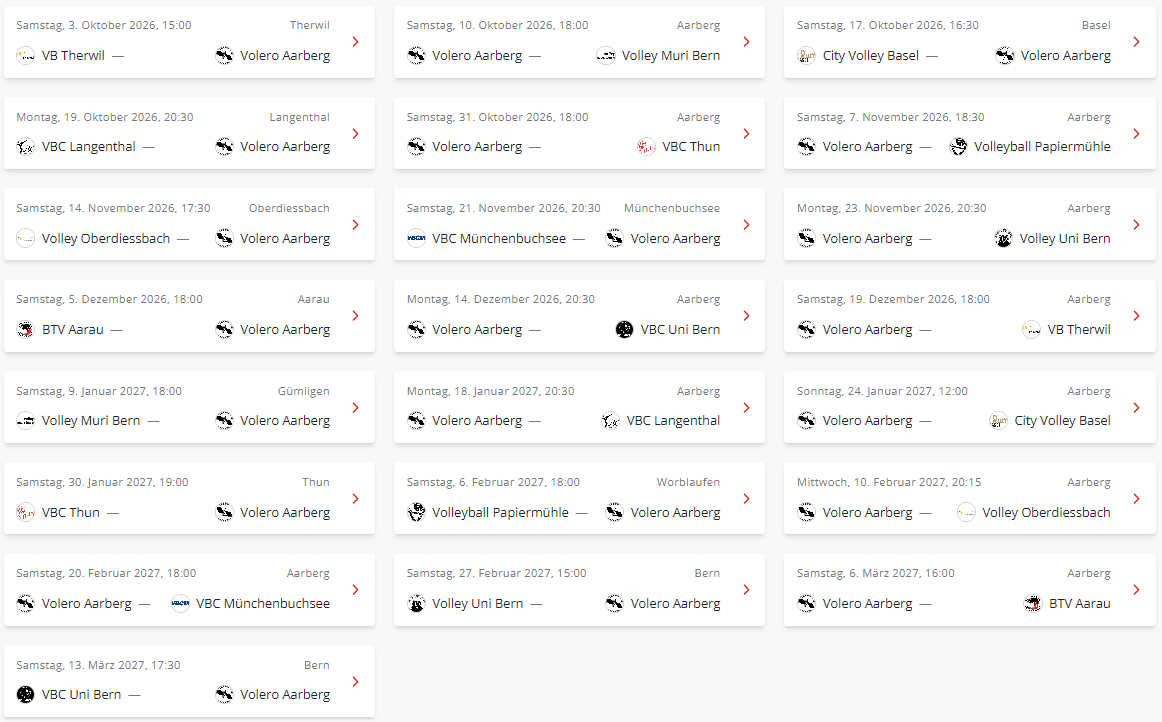The height and width of the screenshot is (722, 1162).
Task: Click VBC Thun logo in 30. Januar match
Action: click(x=26, y=513)
